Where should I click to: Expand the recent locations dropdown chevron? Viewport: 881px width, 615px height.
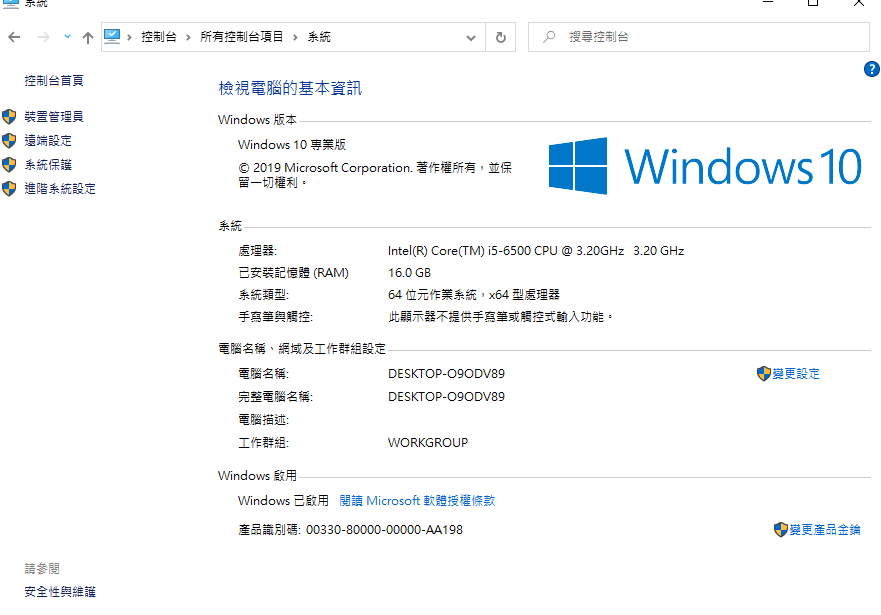(67, 37)
